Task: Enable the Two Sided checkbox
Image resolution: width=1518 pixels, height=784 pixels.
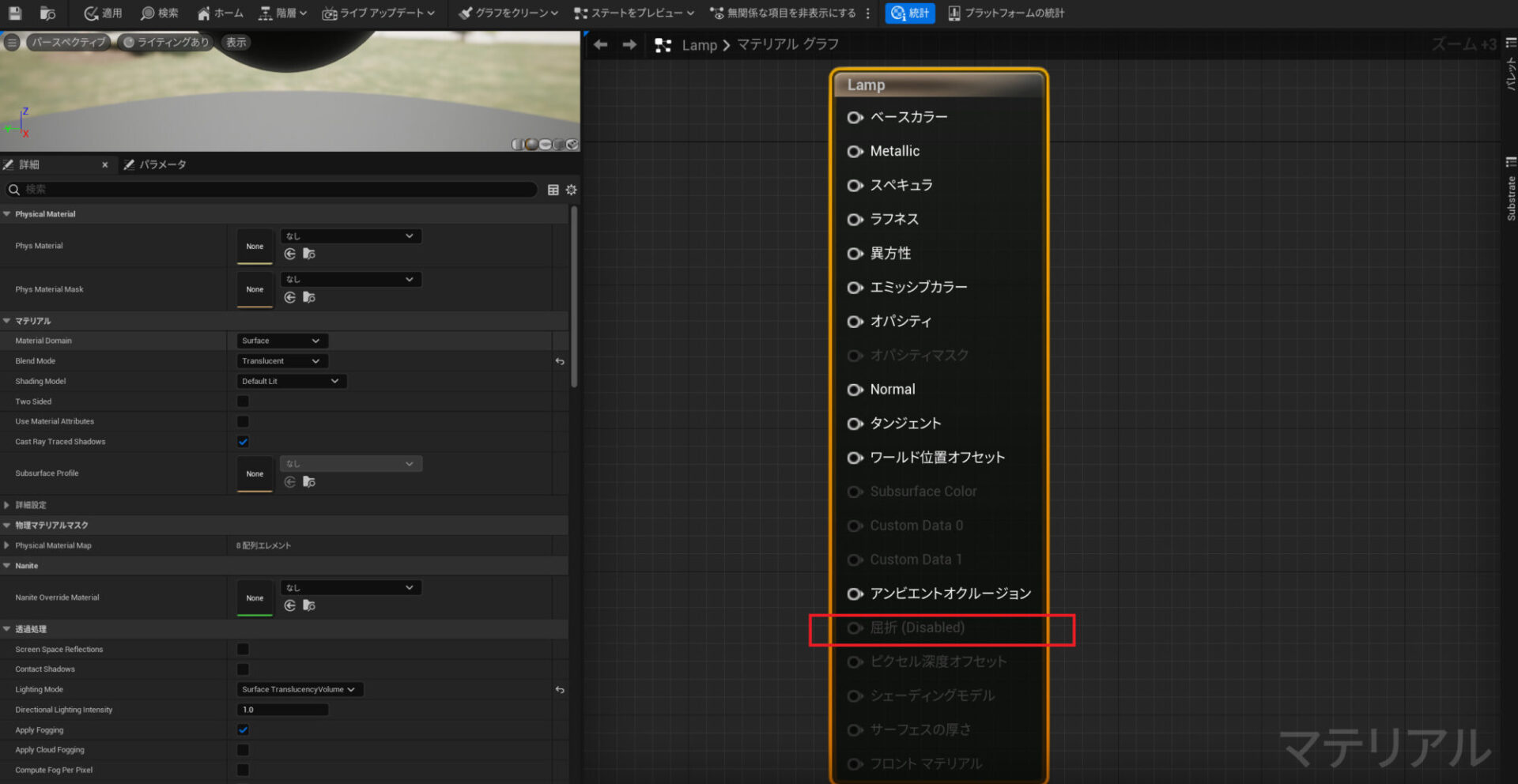Action: [243, 401]
